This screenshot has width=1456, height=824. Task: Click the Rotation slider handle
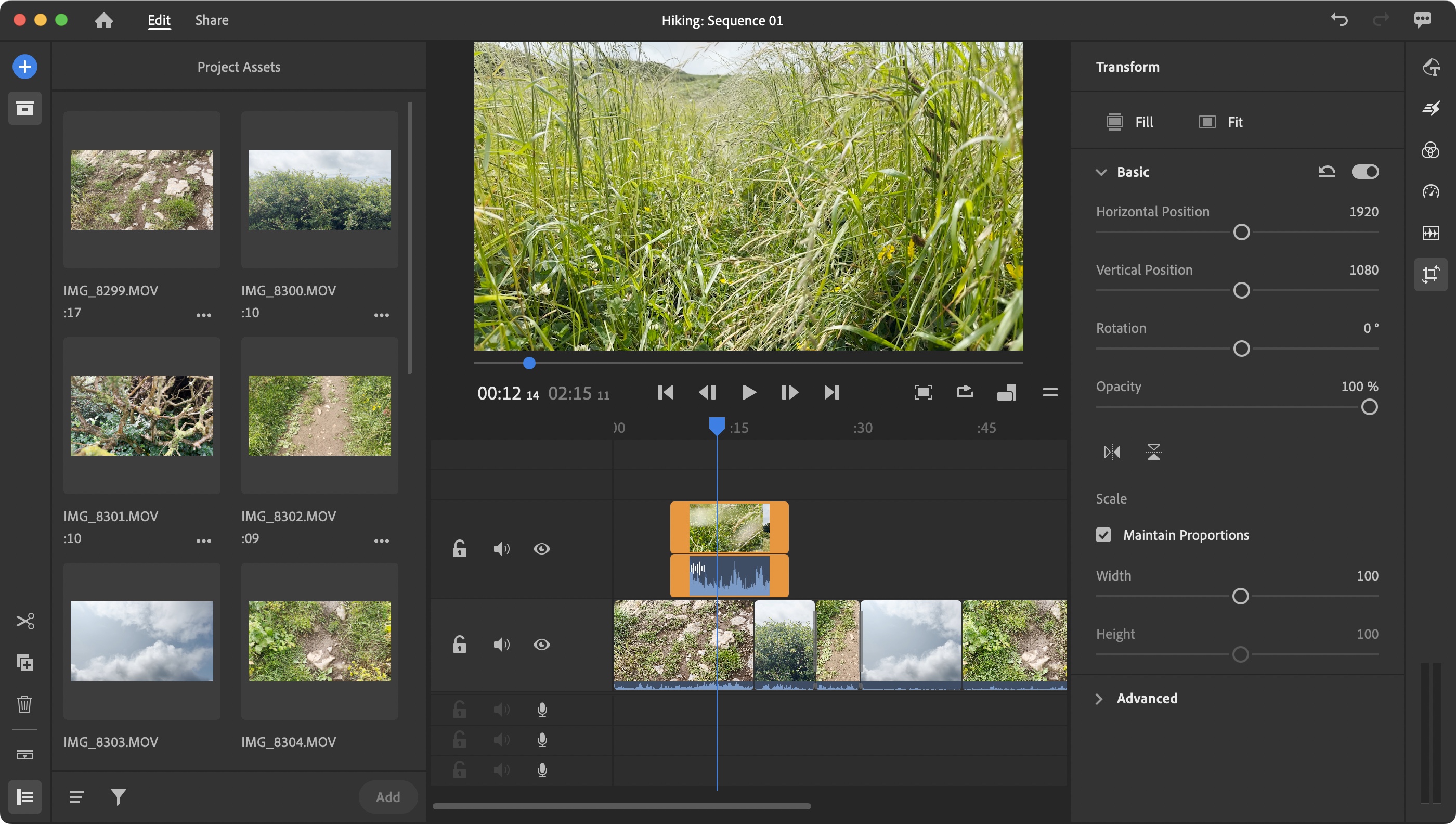(1241, 349)
